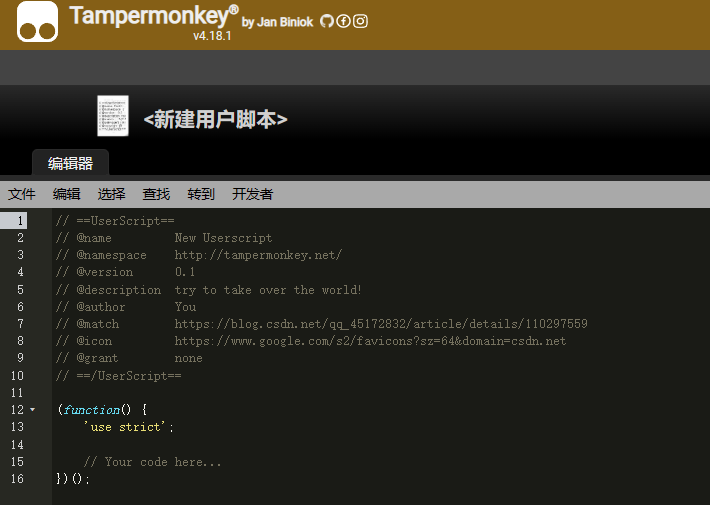Click the '@description' metadata key

[x=119, y=290]
